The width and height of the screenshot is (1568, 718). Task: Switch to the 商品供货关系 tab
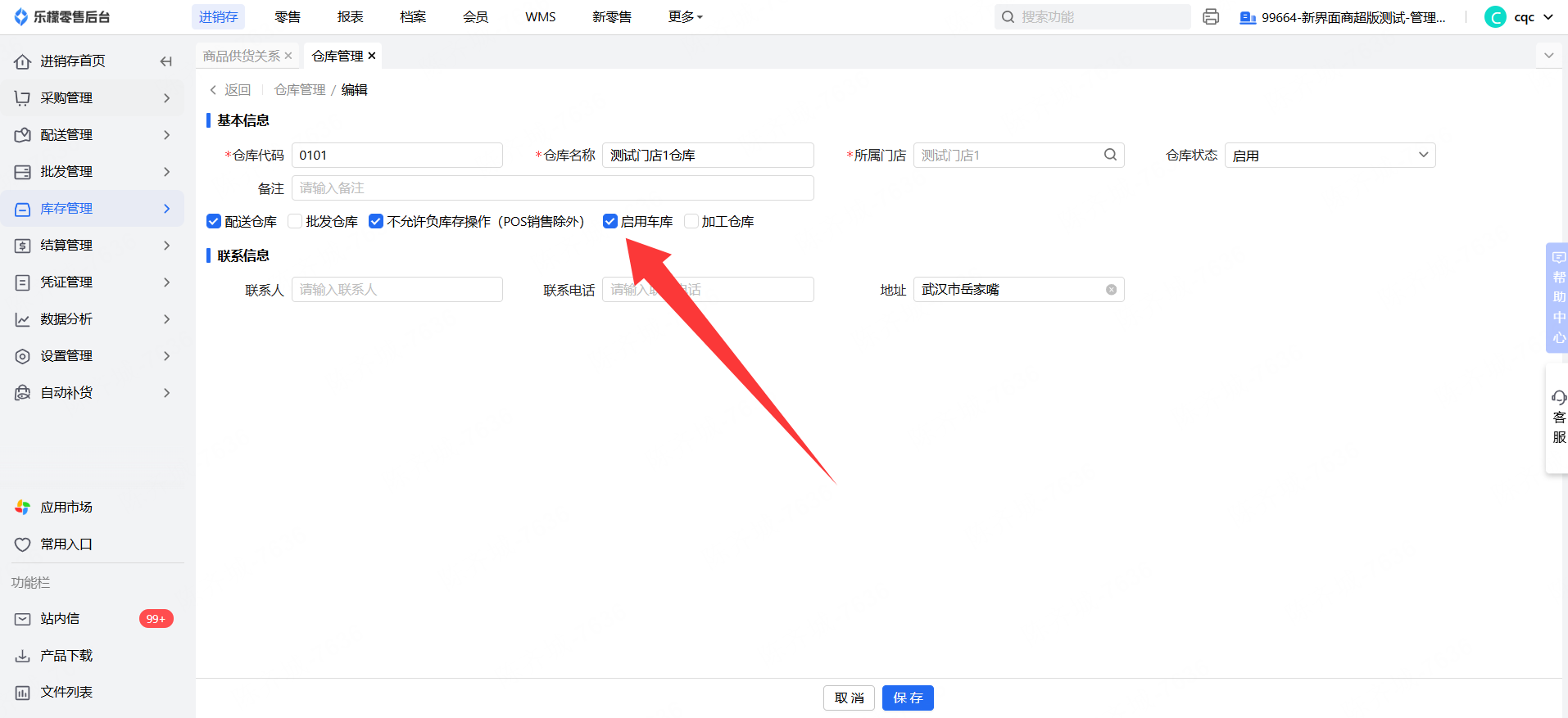coord(242,56)
